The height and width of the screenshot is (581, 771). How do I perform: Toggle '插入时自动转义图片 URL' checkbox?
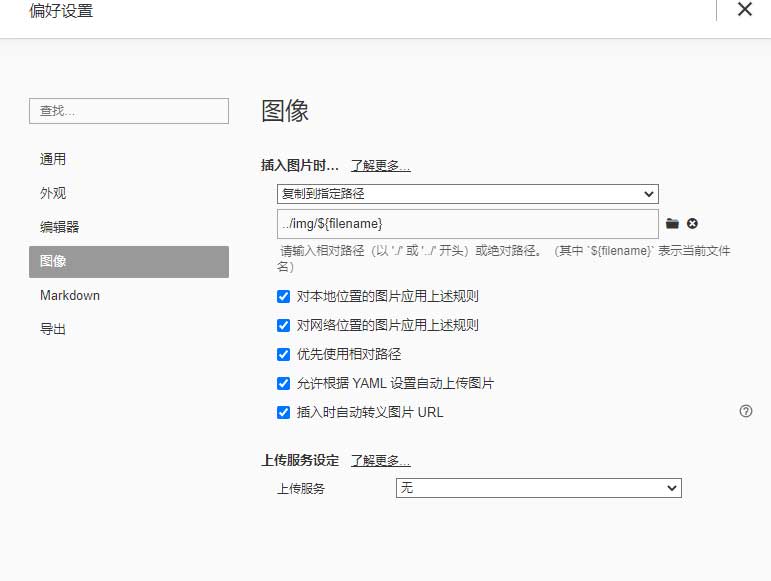click(x=284, y=412)
